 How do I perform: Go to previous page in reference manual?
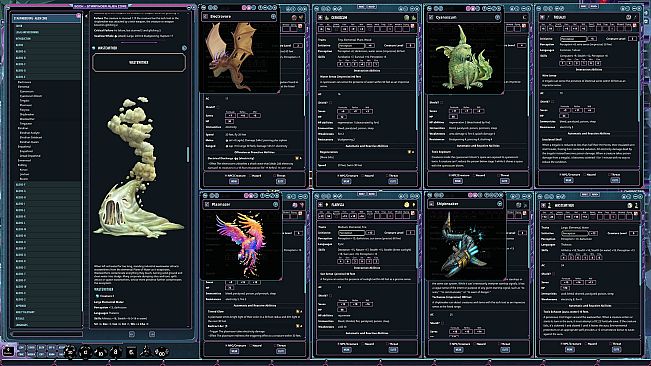132,334
